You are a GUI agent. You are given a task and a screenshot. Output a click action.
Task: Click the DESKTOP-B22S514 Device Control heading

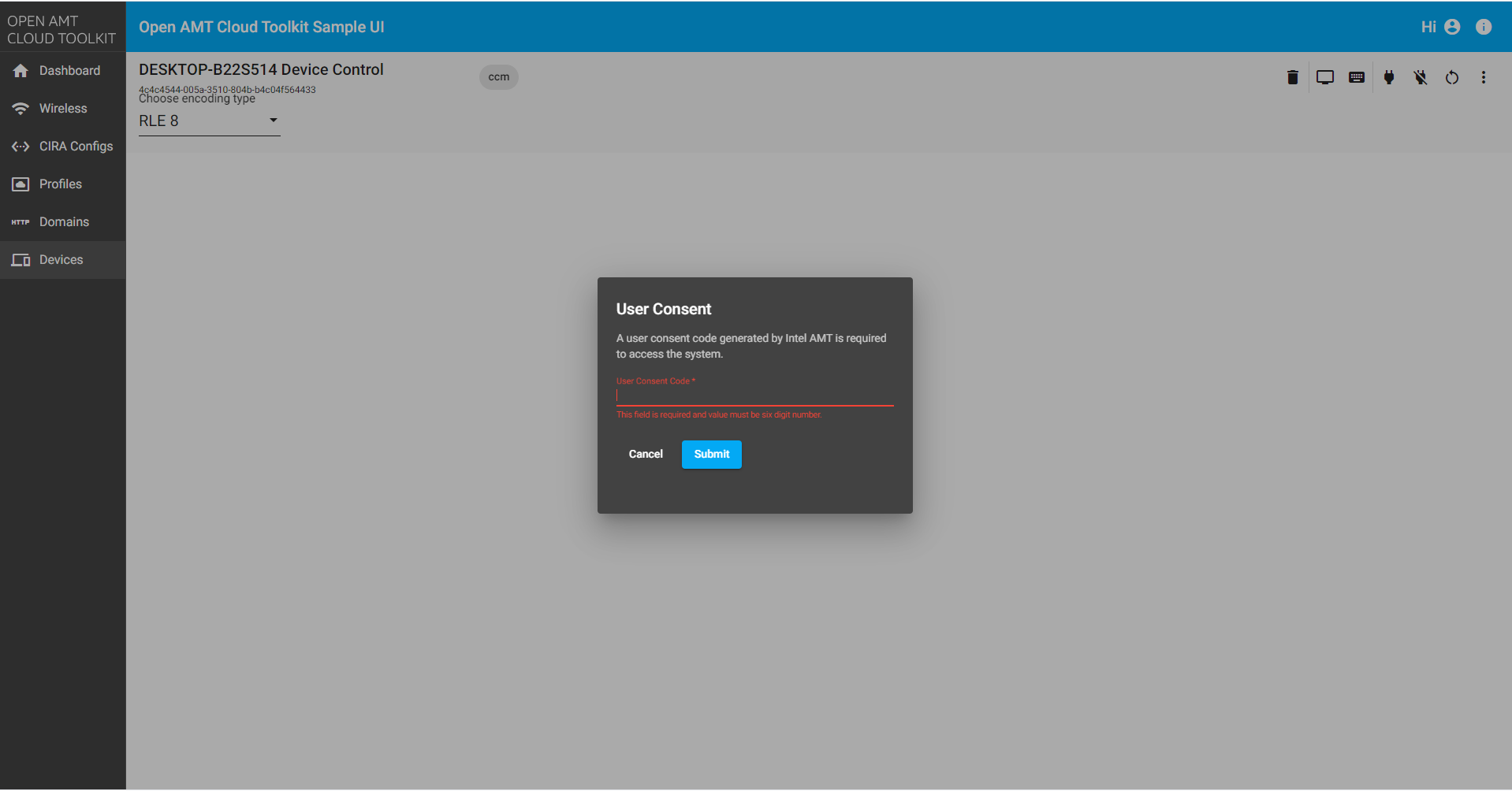(261, 69)
